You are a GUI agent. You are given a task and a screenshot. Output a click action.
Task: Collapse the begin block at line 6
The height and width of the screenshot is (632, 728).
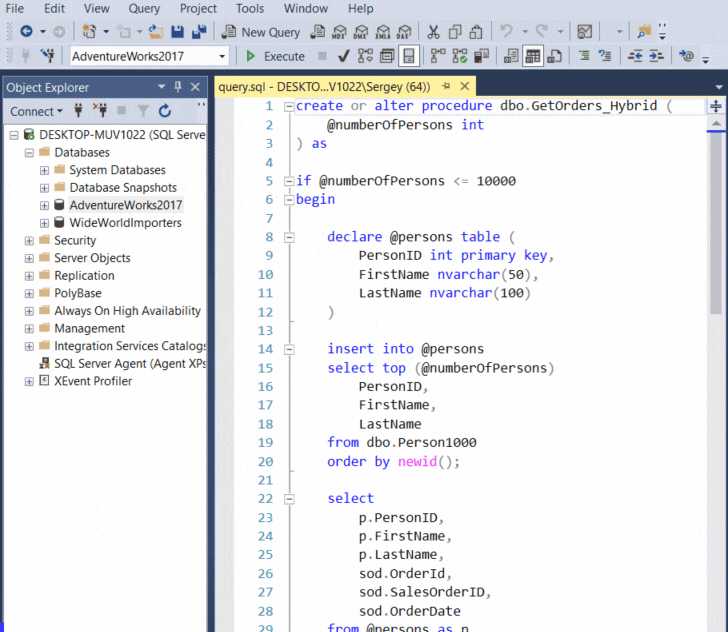pos(289,200)
